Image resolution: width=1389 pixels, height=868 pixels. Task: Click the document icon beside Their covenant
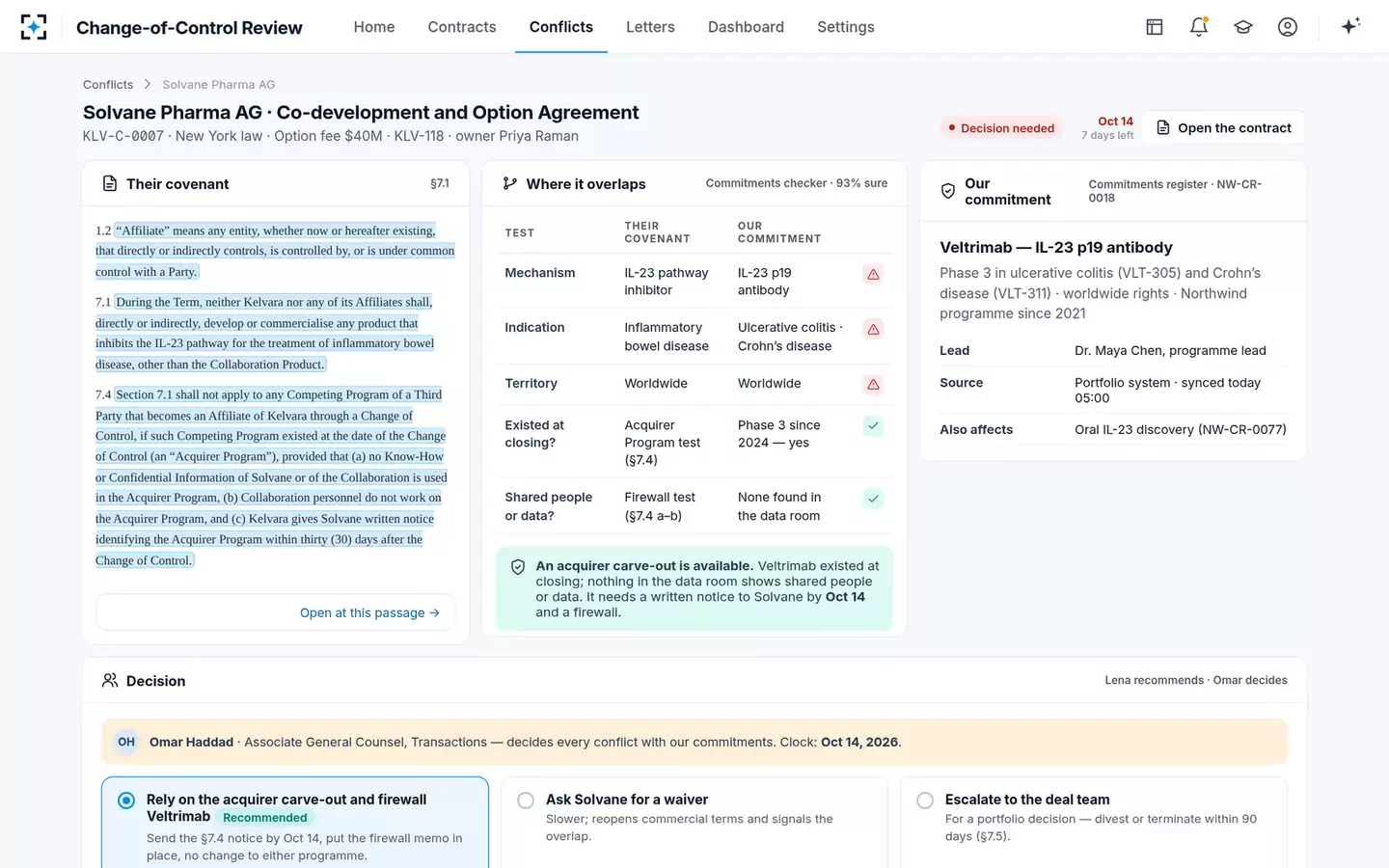coord(110,183)
